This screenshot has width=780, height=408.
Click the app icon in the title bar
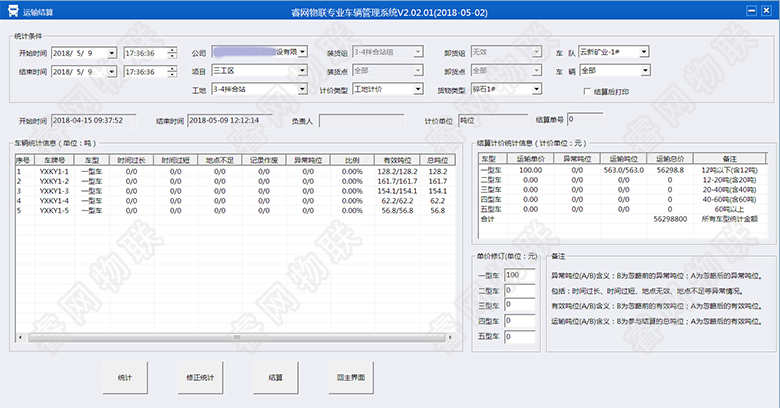click(10, 10)
